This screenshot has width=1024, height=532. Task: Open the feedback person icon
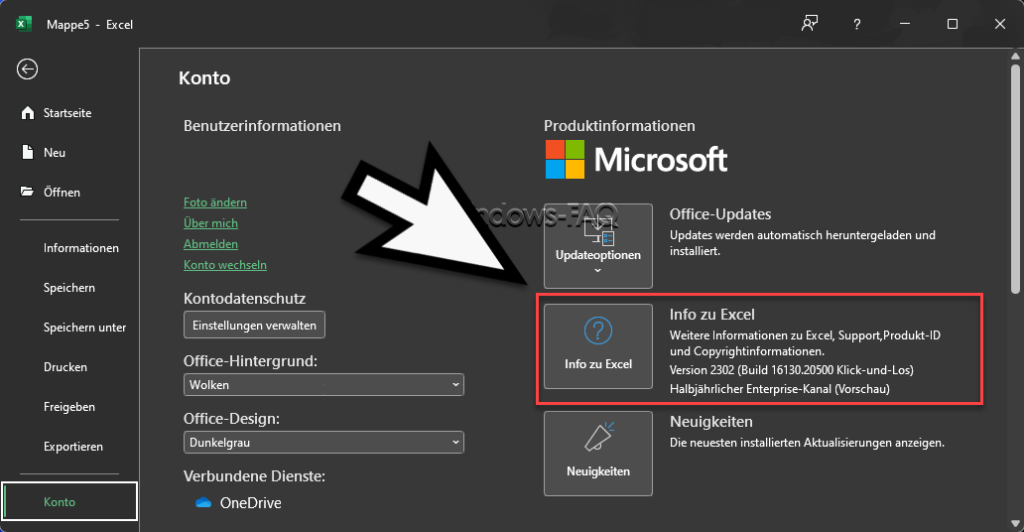point(810,24)
